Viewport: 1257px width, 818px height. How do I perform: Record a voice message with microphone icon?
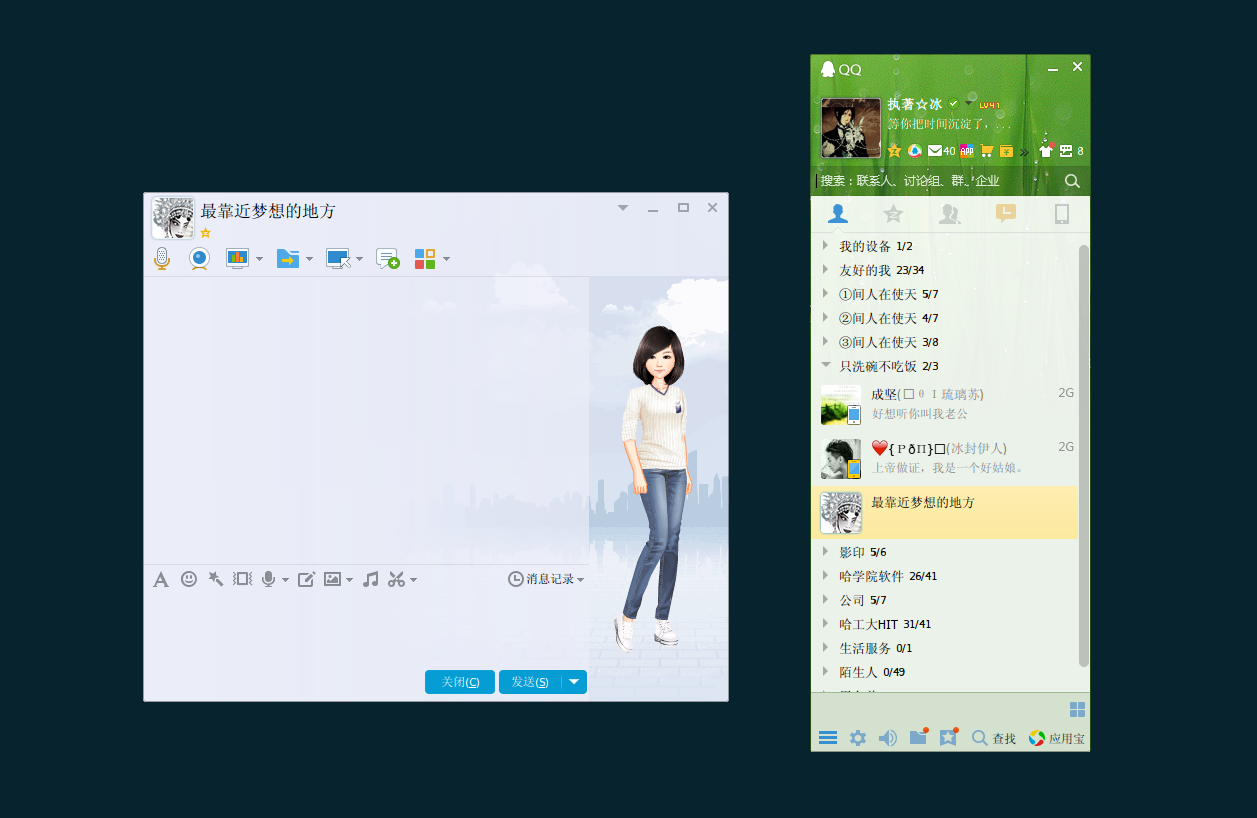(x=268, y=578)
